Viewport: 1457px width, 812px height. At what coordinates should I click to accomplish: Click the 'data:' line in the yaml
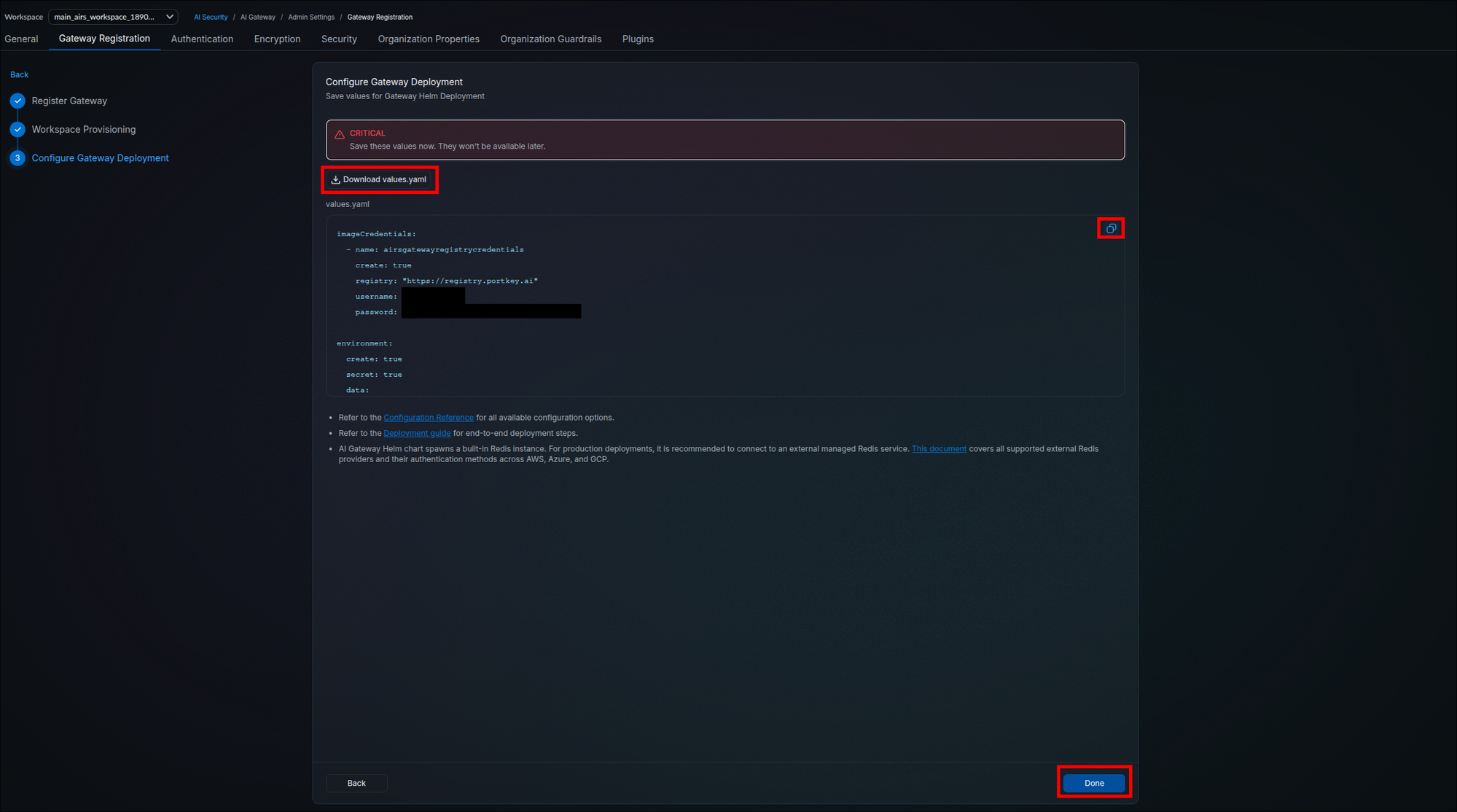(357, 390)
